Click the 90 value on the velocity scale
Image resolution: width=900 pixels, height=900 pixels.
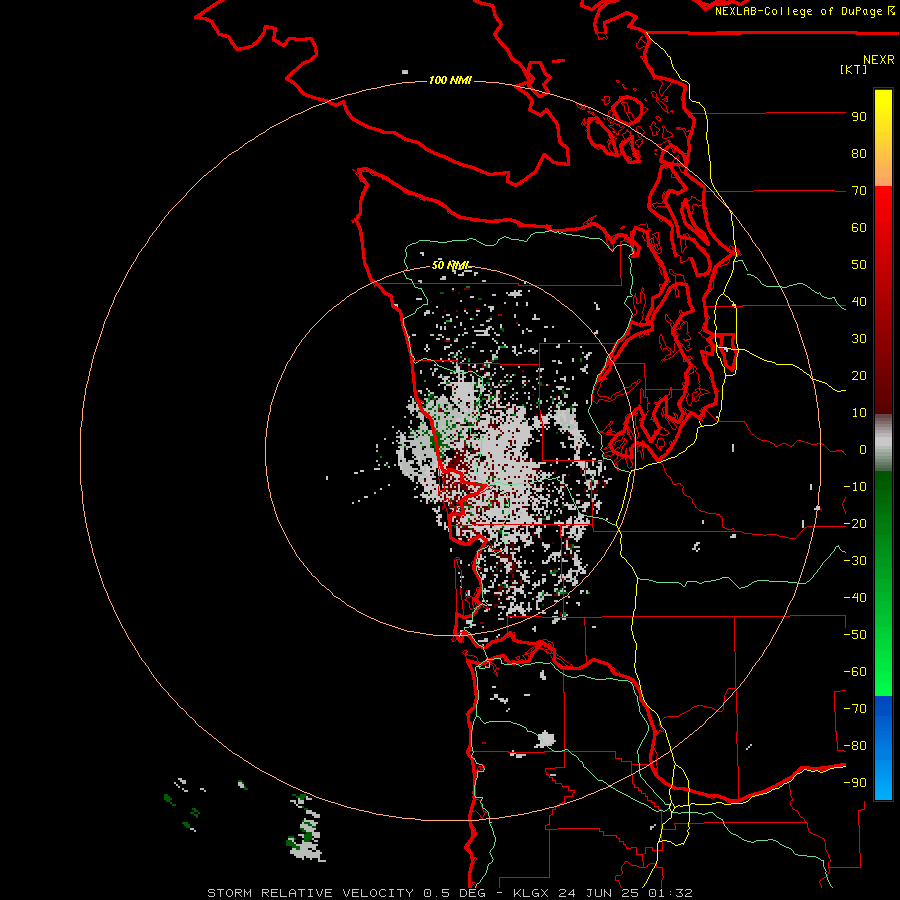click(859, 117)
